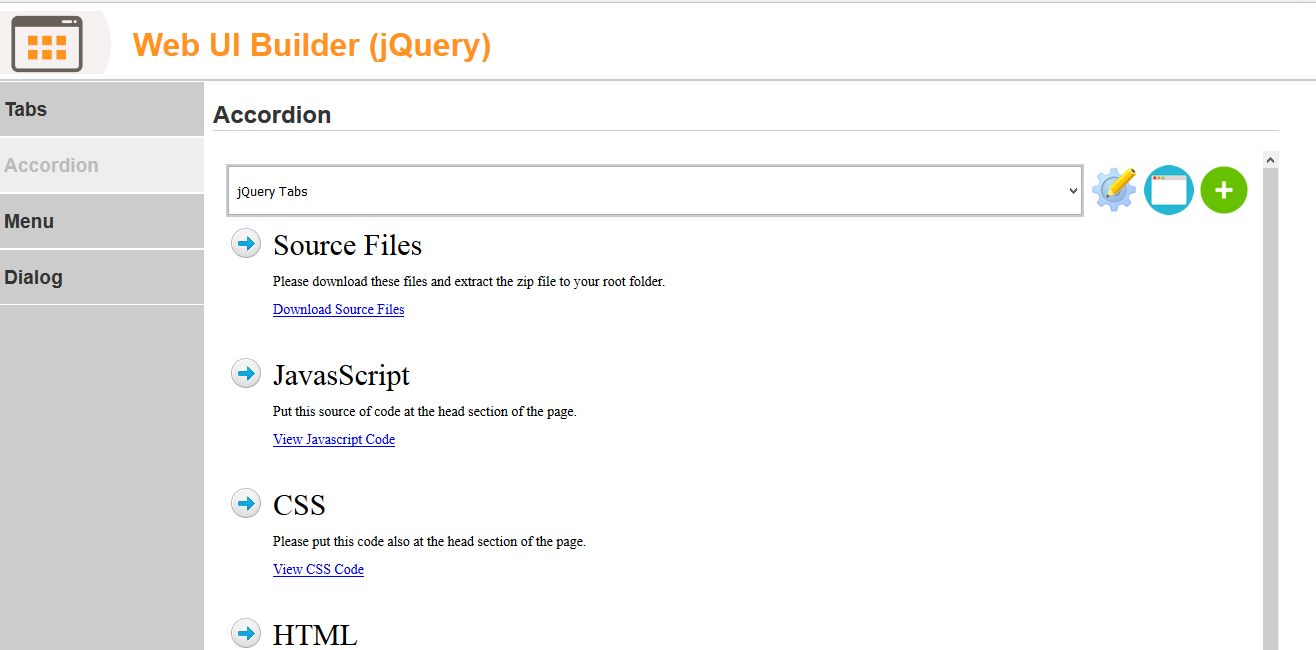Select the Accordion sidebar item
Image resolution: width=1316 pixels, height=650 pixels.
point(102,165)
